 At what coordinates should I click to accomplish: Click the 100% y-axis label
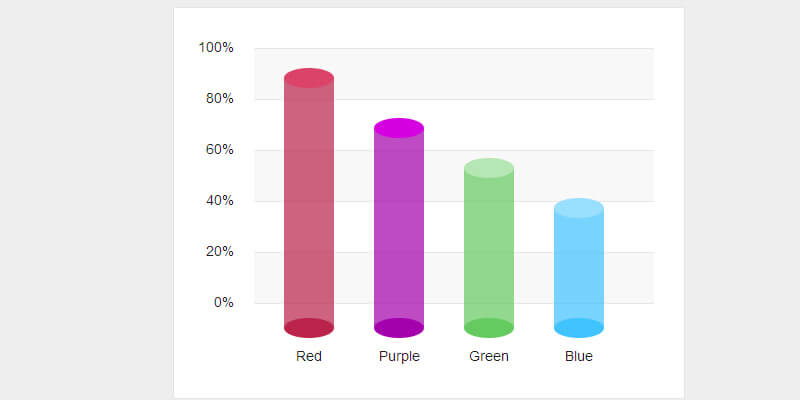coord(216,48)
